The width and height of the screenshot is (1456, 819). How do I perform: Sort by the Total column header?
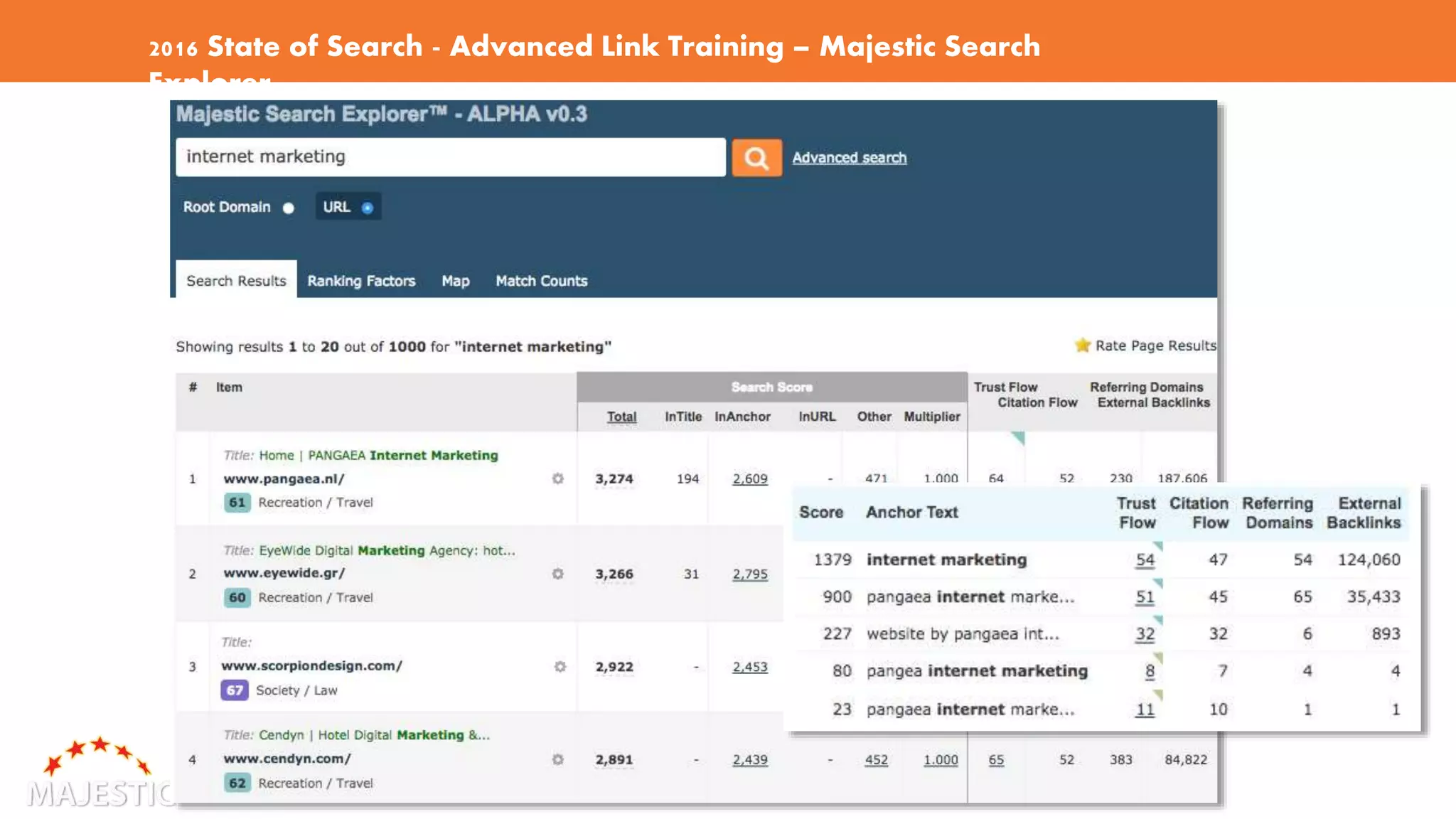[x=621, y=417]
